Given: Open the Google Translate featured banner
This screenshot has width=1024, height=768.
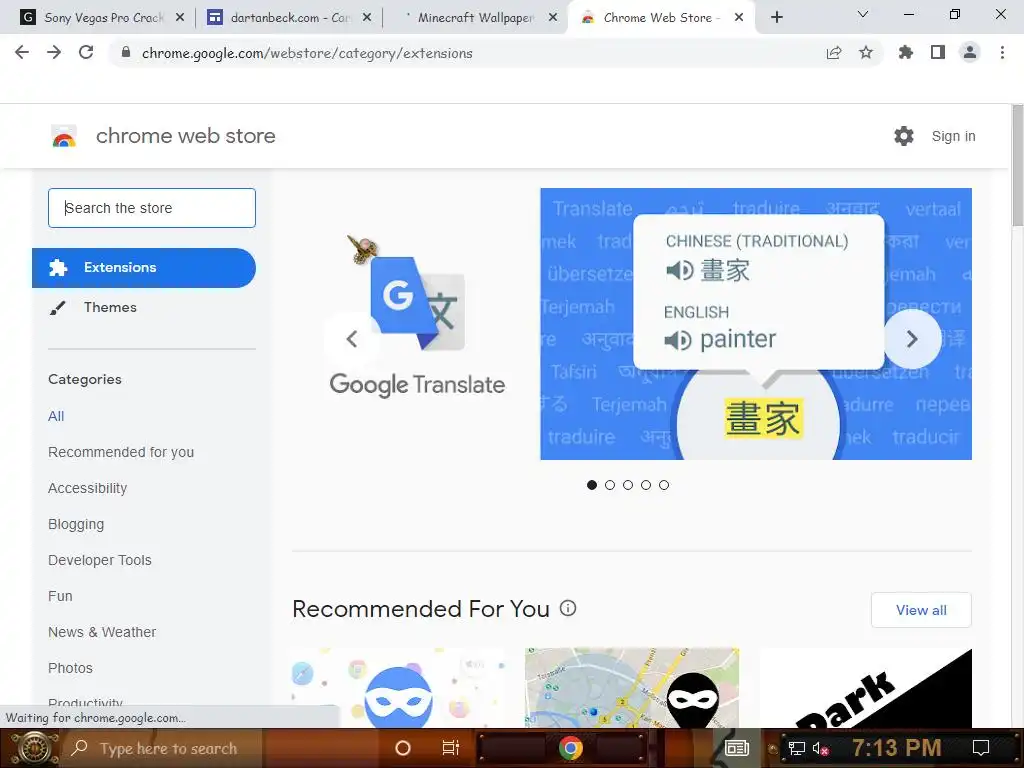Looking at the screenshot, I should tap(632, 324).
